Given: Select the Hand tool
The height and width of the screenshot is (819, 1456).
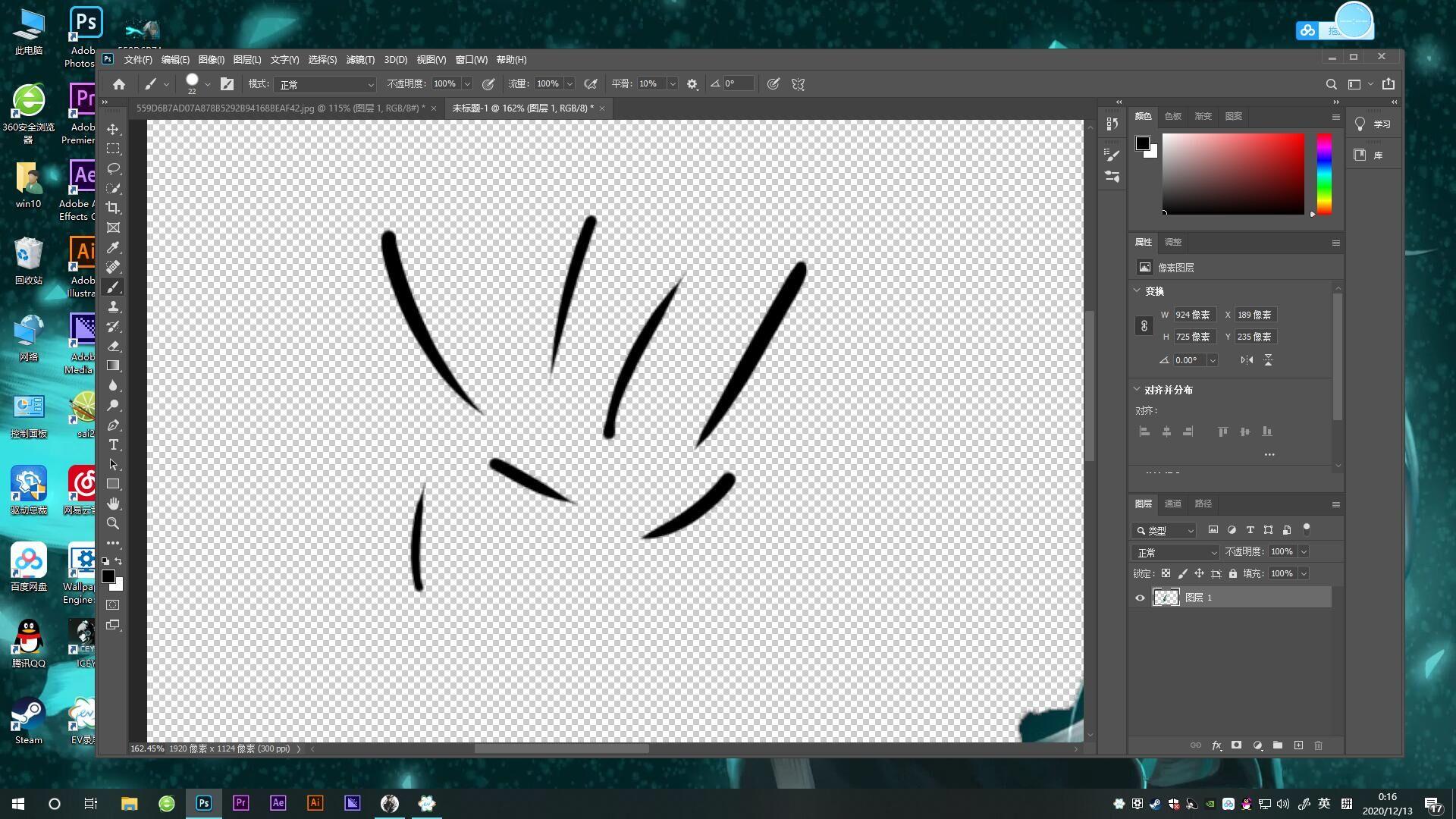Looking at the screenshot, I should 113,504.
